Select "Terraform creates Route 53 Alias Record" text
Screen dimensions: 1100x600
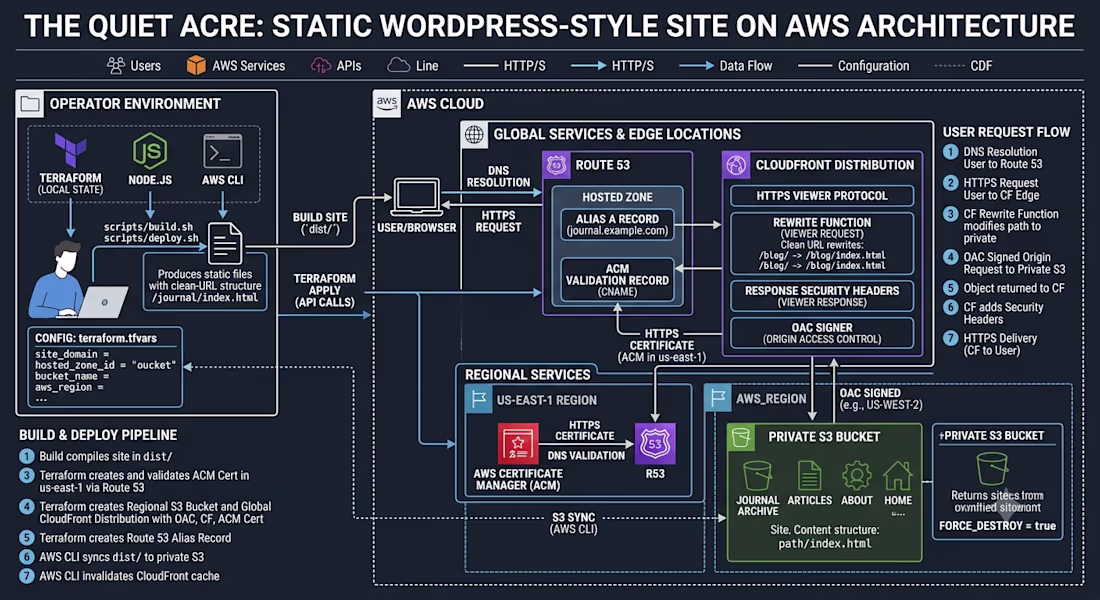(135, 538)
